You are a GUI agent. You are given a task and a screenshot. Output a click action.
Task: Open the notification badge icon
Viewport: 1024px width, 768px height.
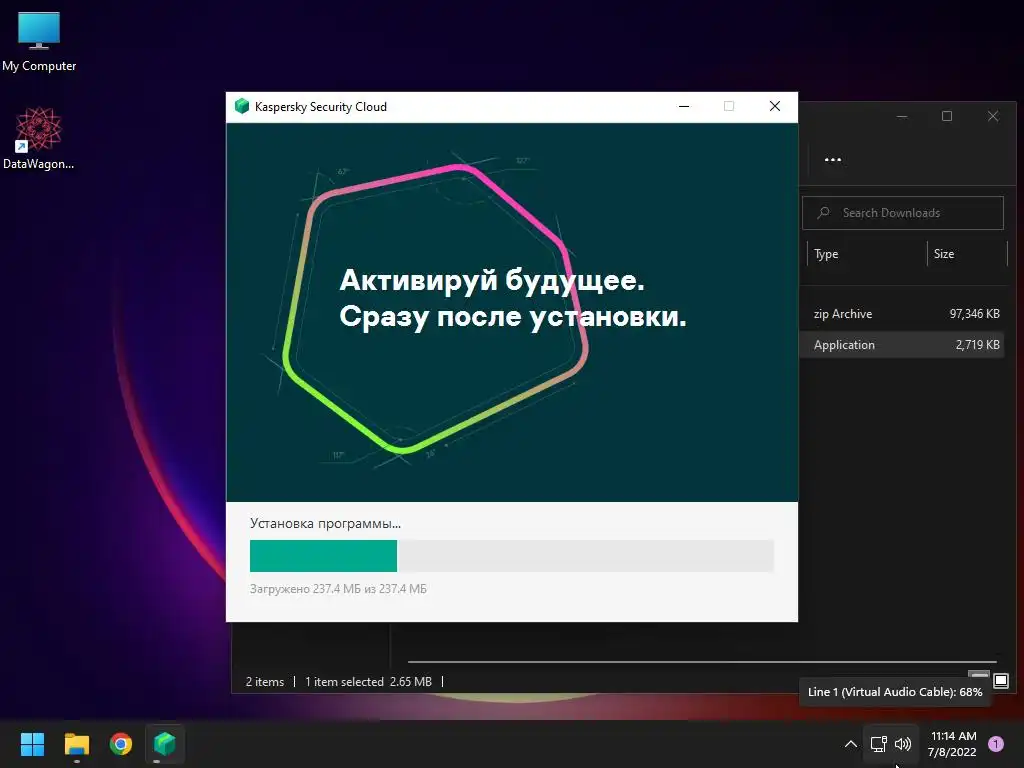coord(996,744)
